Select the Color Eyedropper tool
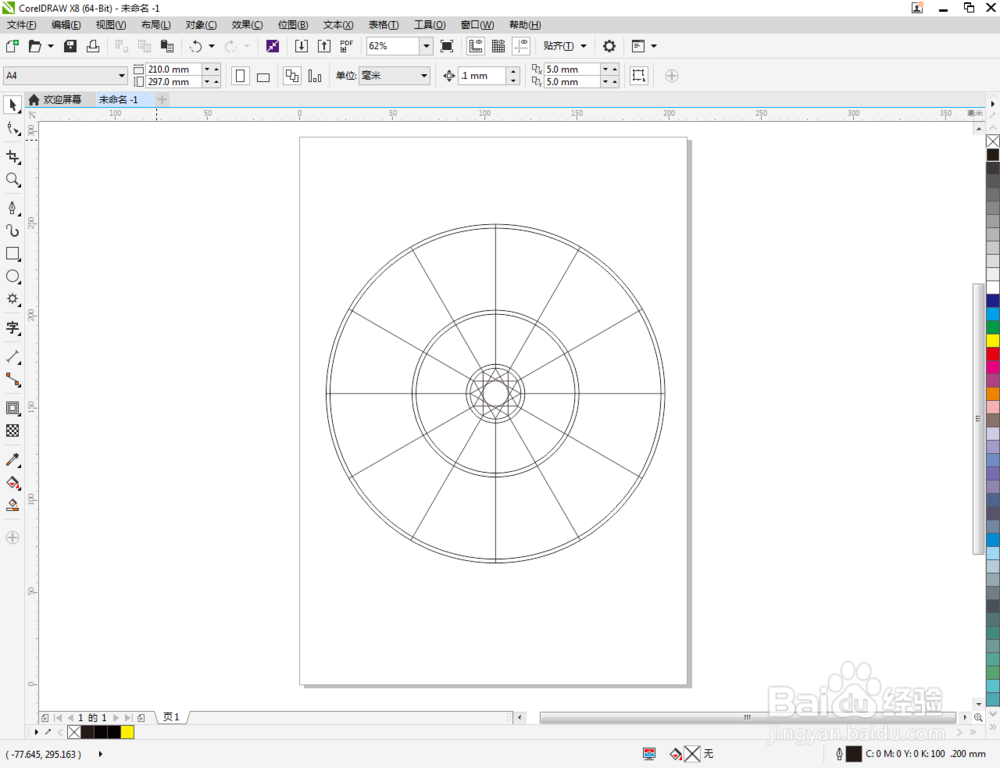The width and height of the screenshot is (1000, 768). tap(13, 460)
